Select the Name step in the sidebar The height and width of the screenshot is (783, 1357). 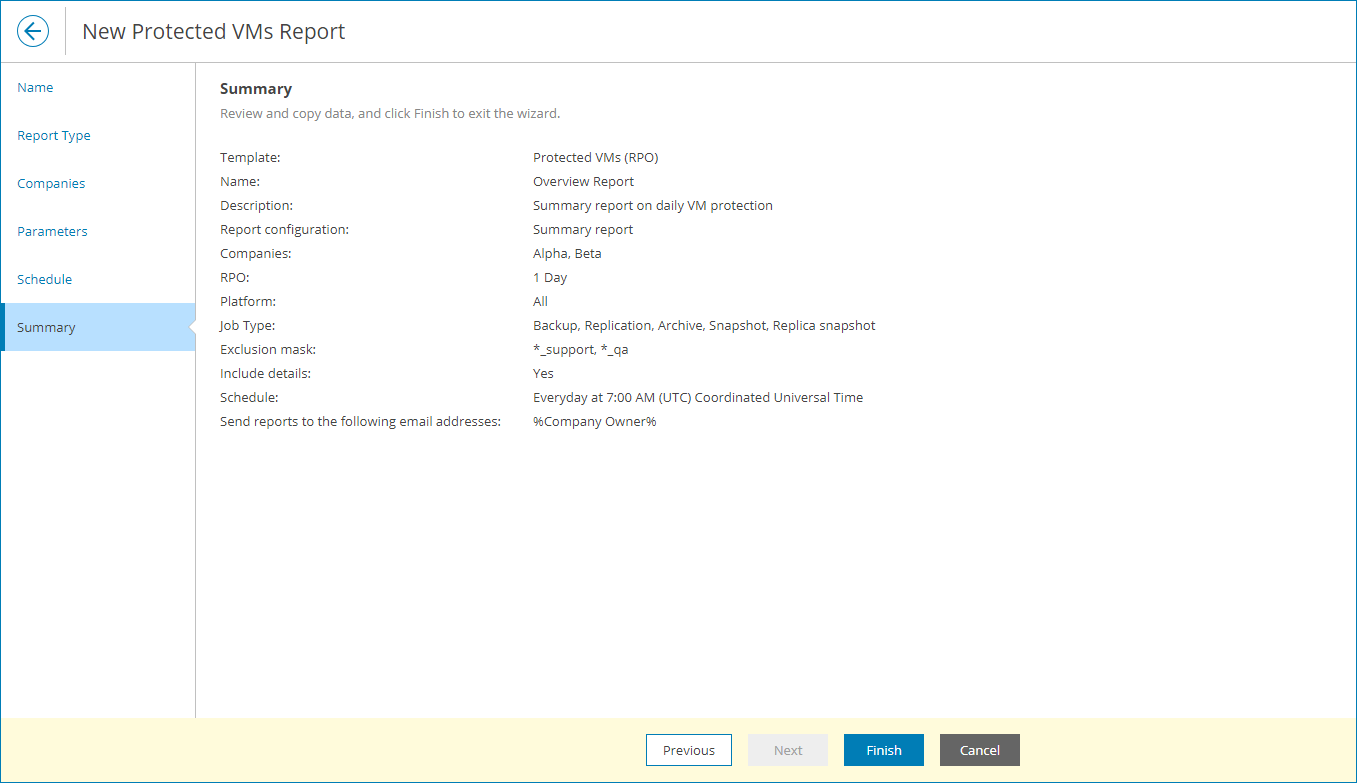point(35,87)
